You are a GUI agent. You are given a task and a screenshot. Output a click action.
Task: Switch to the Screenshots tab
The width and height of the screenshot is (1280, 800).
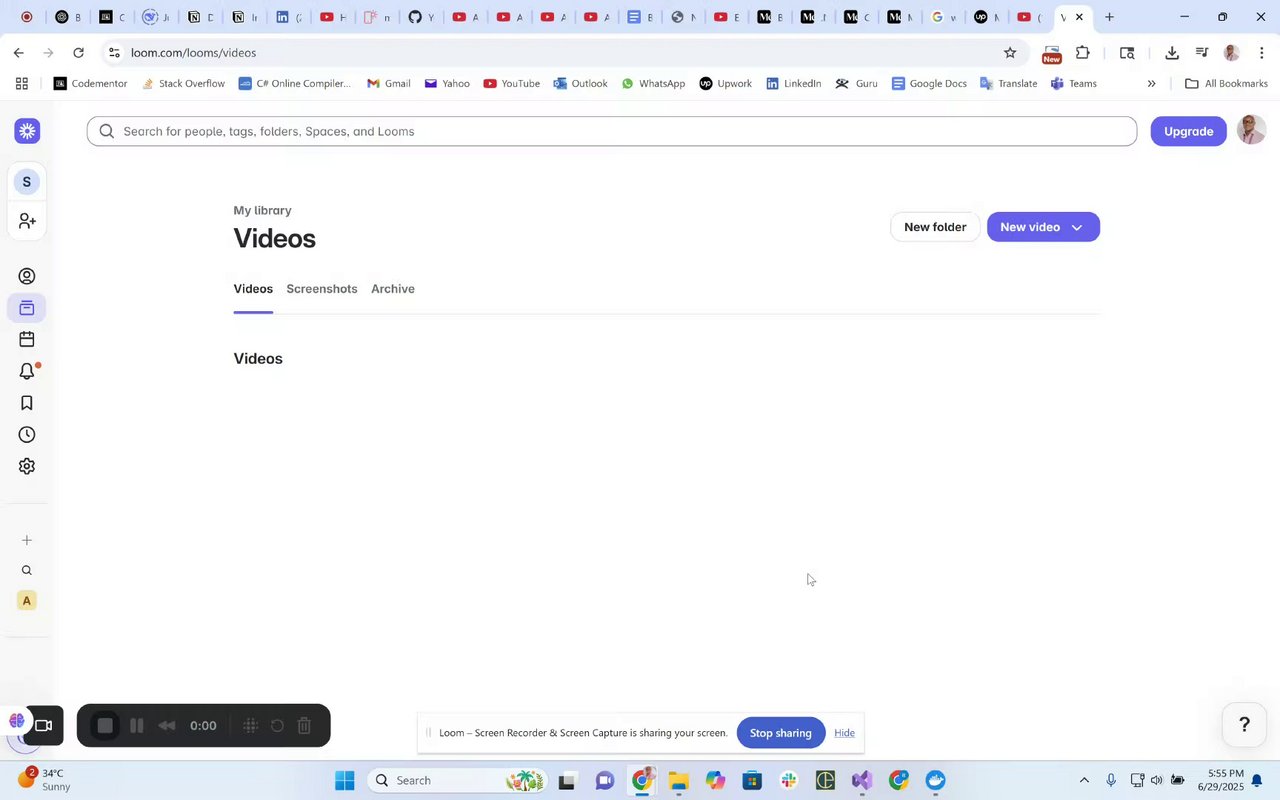(322, 289)
